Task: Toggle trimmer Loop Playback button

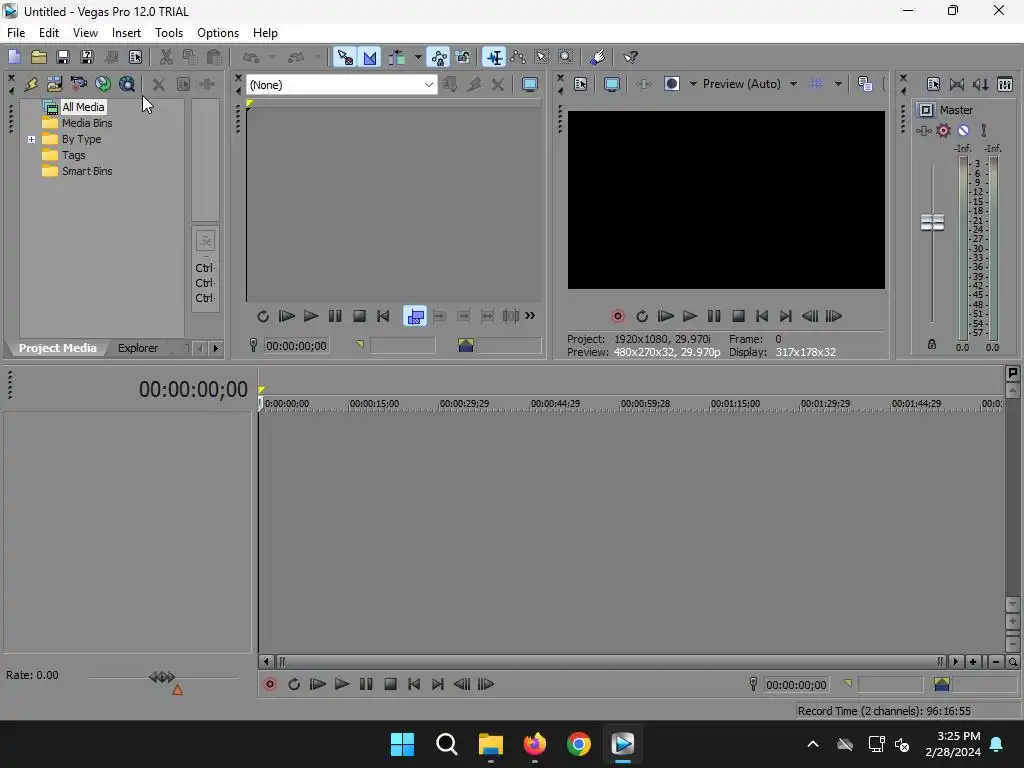Action: 263,317
